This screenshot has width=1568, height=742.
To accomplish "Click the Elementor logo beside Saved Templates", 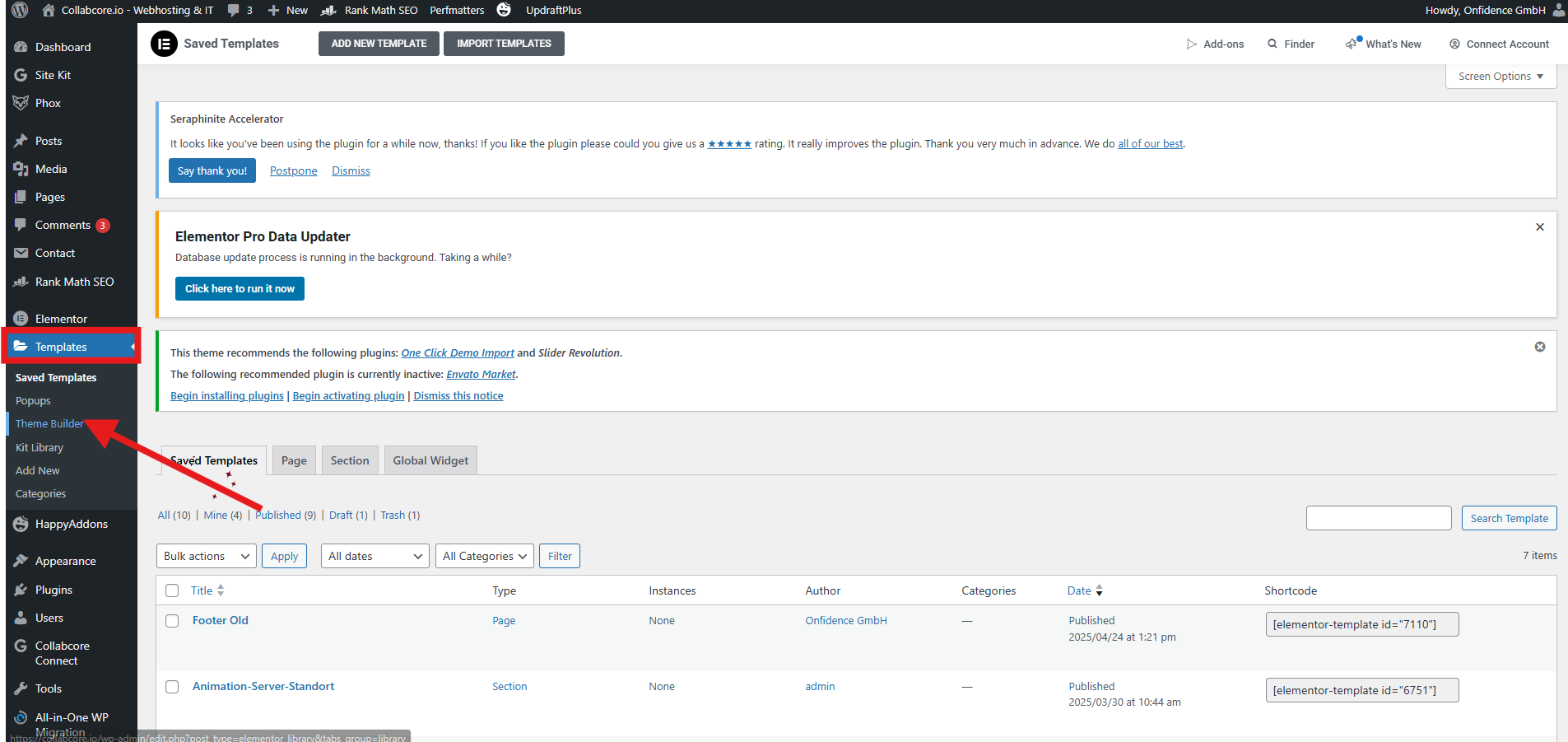I will click(x=164, y=44).
